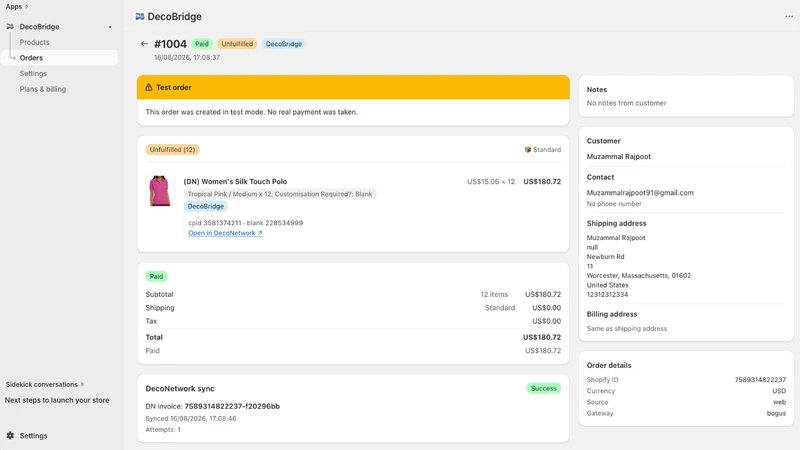Click the Unfulfilled badge in order header

237,44
